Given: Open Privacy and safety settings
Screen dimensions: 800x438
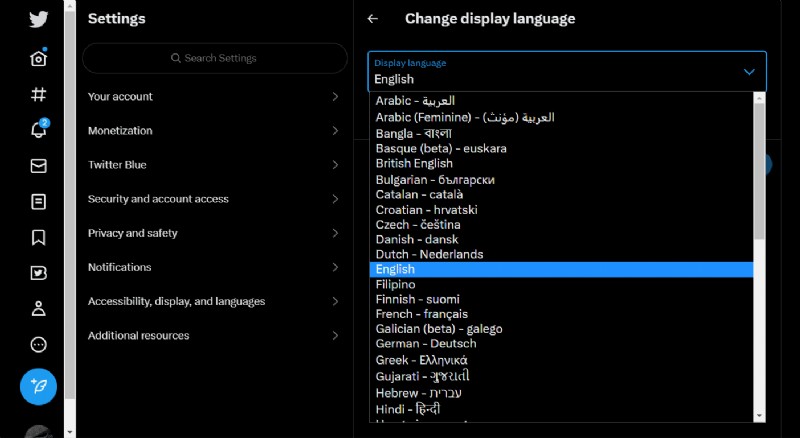Looking at the screenshot, I should pos(214,233).
